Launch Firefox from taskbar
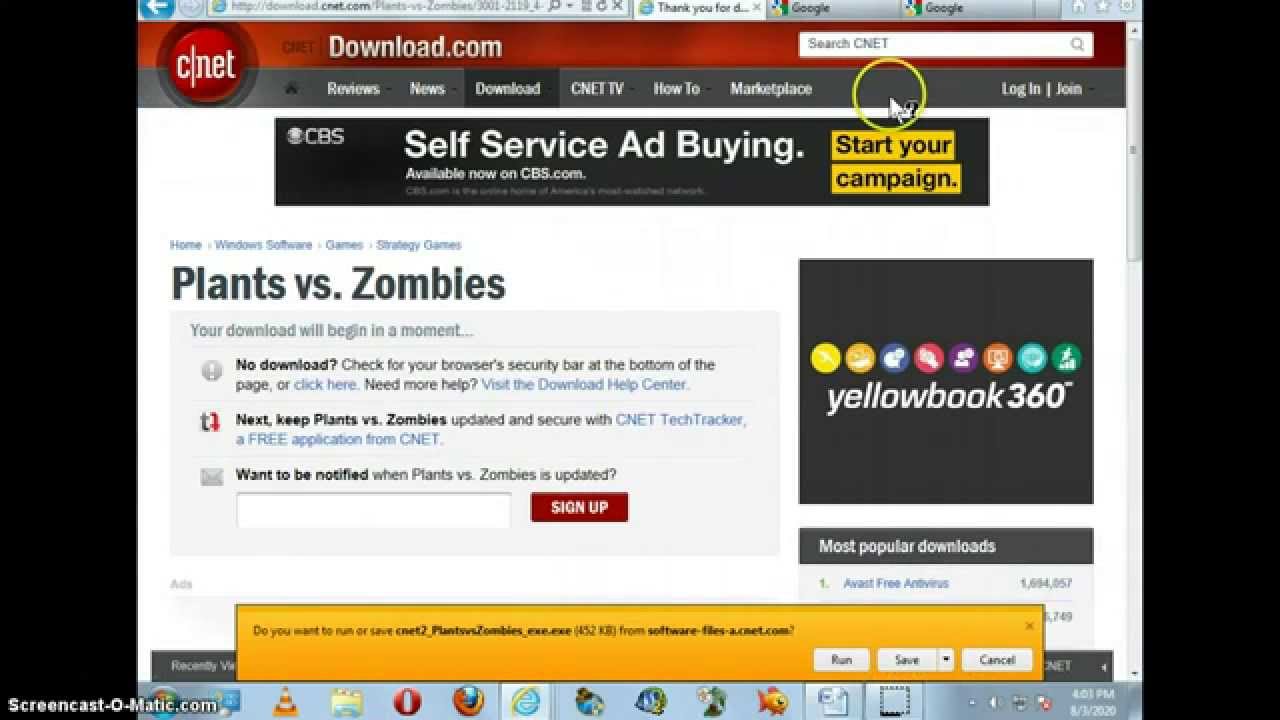The width and height of the screenshot is (1280, 720). 468,702
